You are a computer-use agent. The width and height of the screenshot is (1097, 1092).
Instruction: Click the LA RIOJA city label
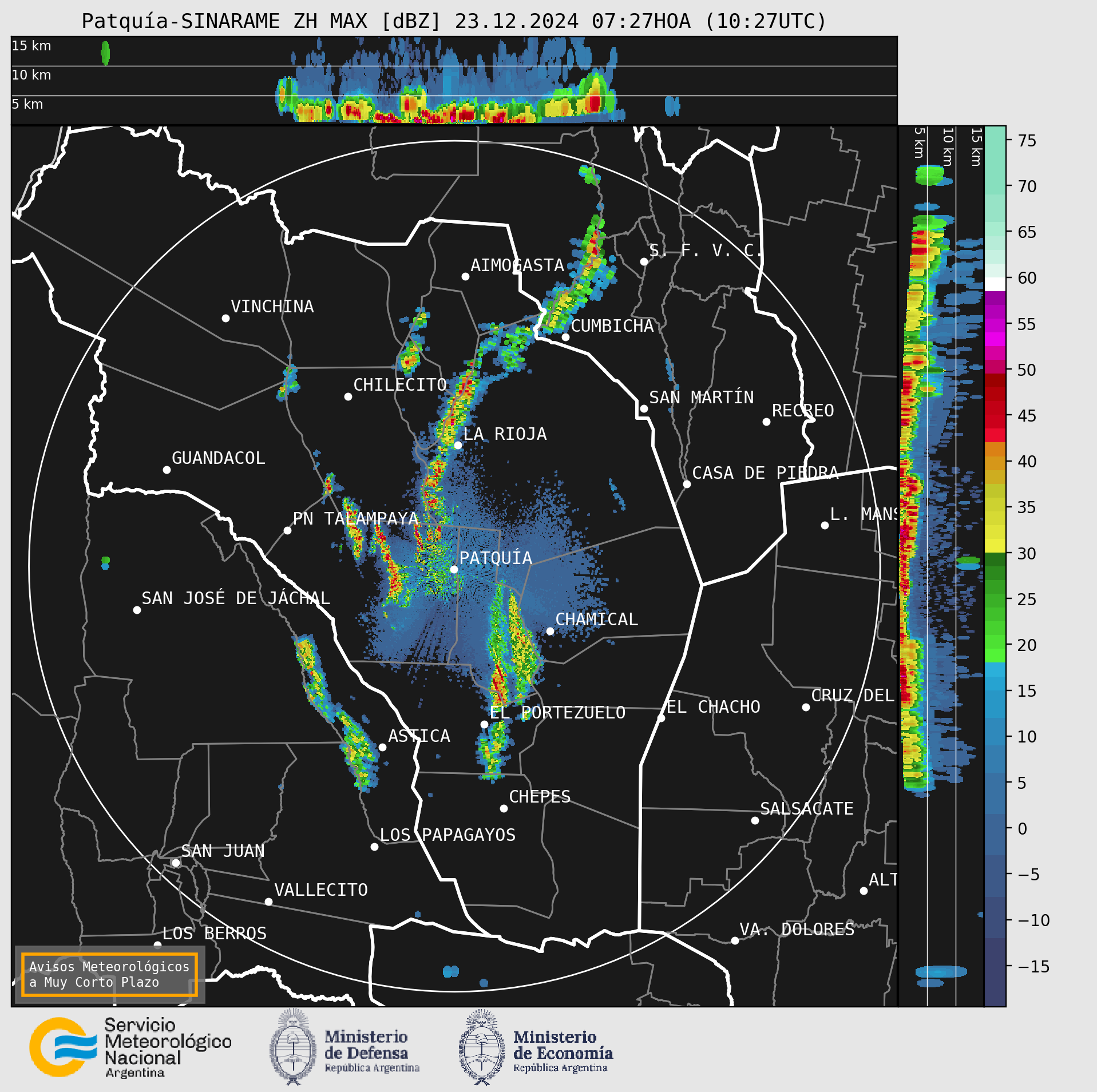pos(505,434)
